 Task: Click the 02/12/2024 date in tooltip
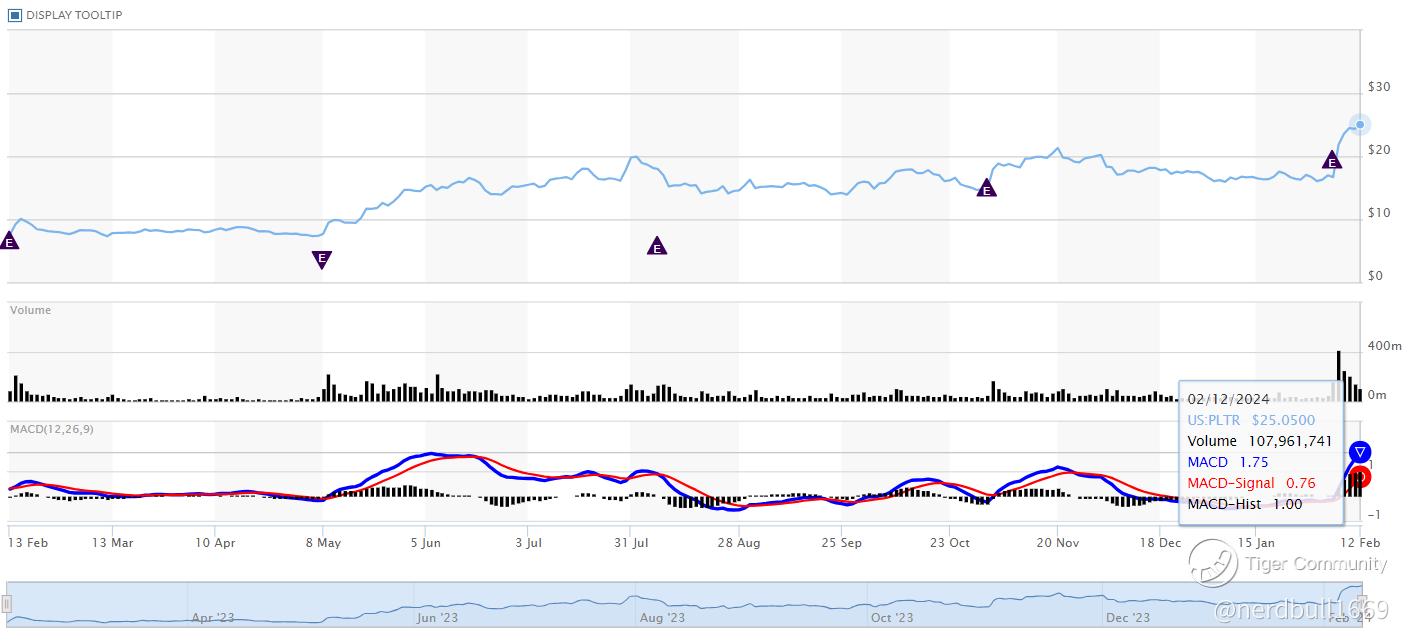pos(1228,399)
